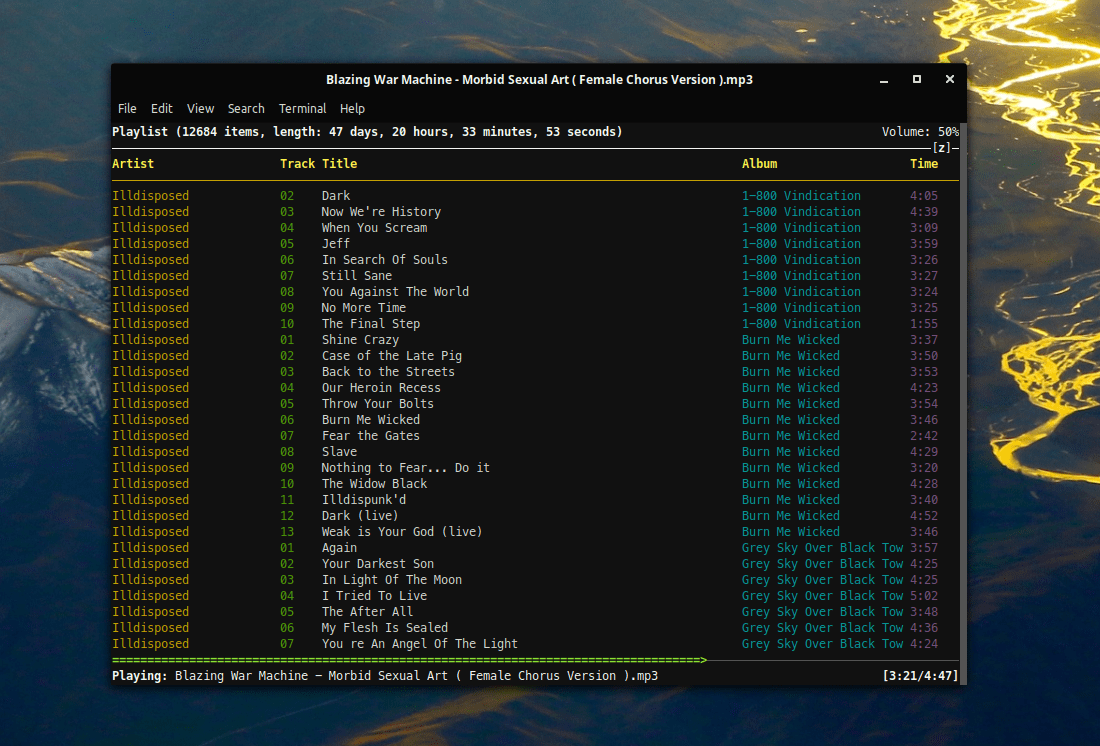1100x746 pixels.
Task: Click the Time column header
Action: (924, 164)
